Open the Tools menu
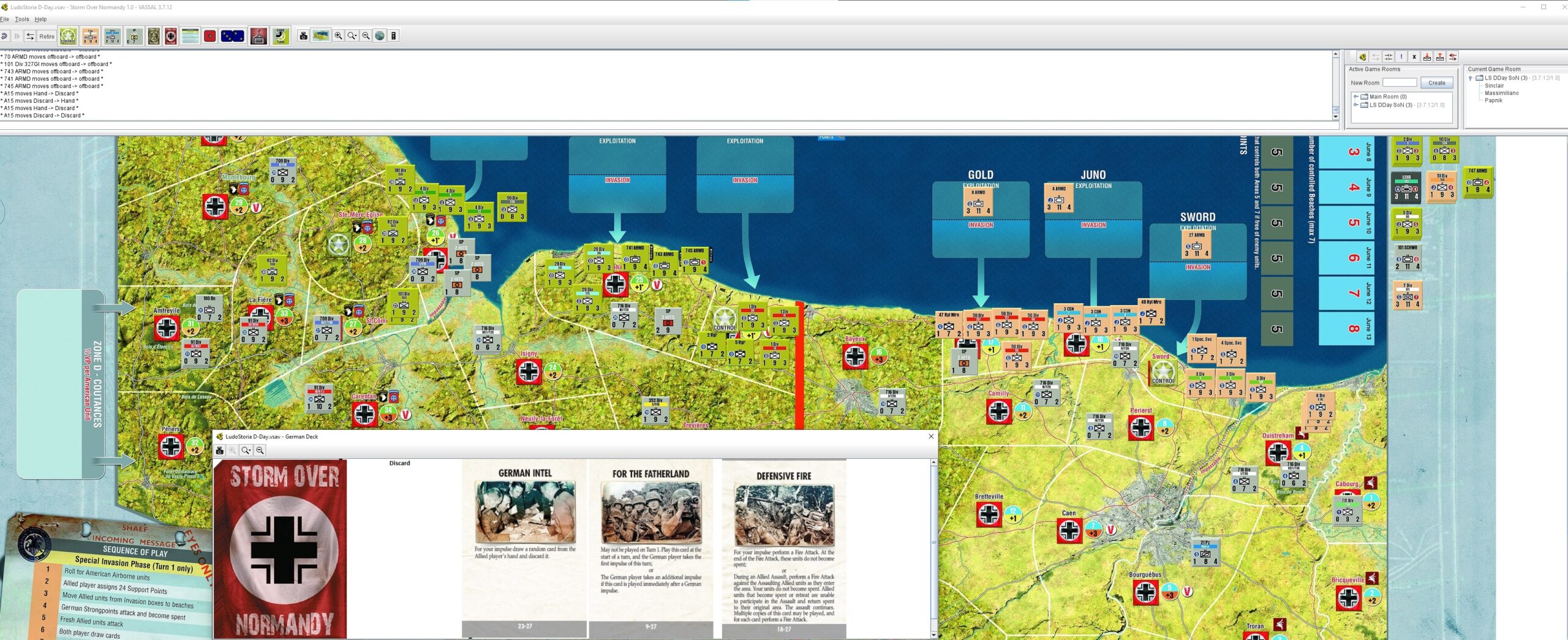 point(22,19)
